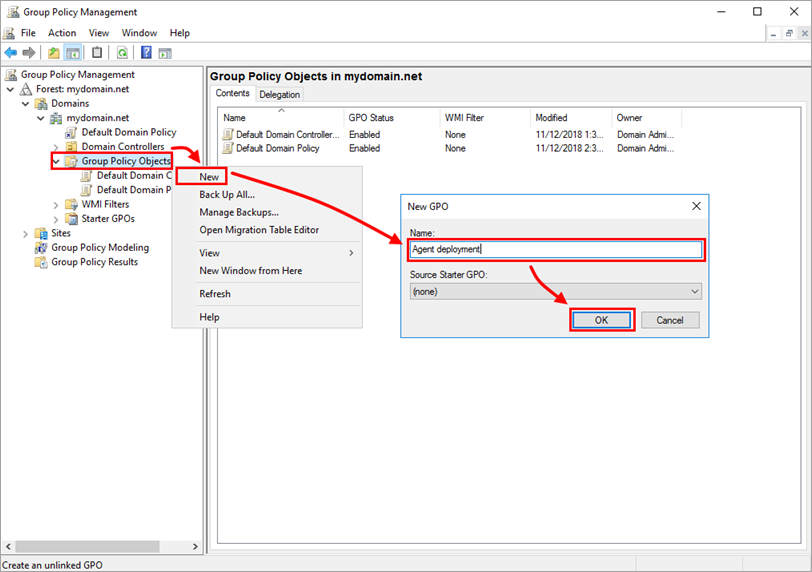Expand the Domain Controllers tree node
The width and height of the screenshot is (812, 572).
56,147
